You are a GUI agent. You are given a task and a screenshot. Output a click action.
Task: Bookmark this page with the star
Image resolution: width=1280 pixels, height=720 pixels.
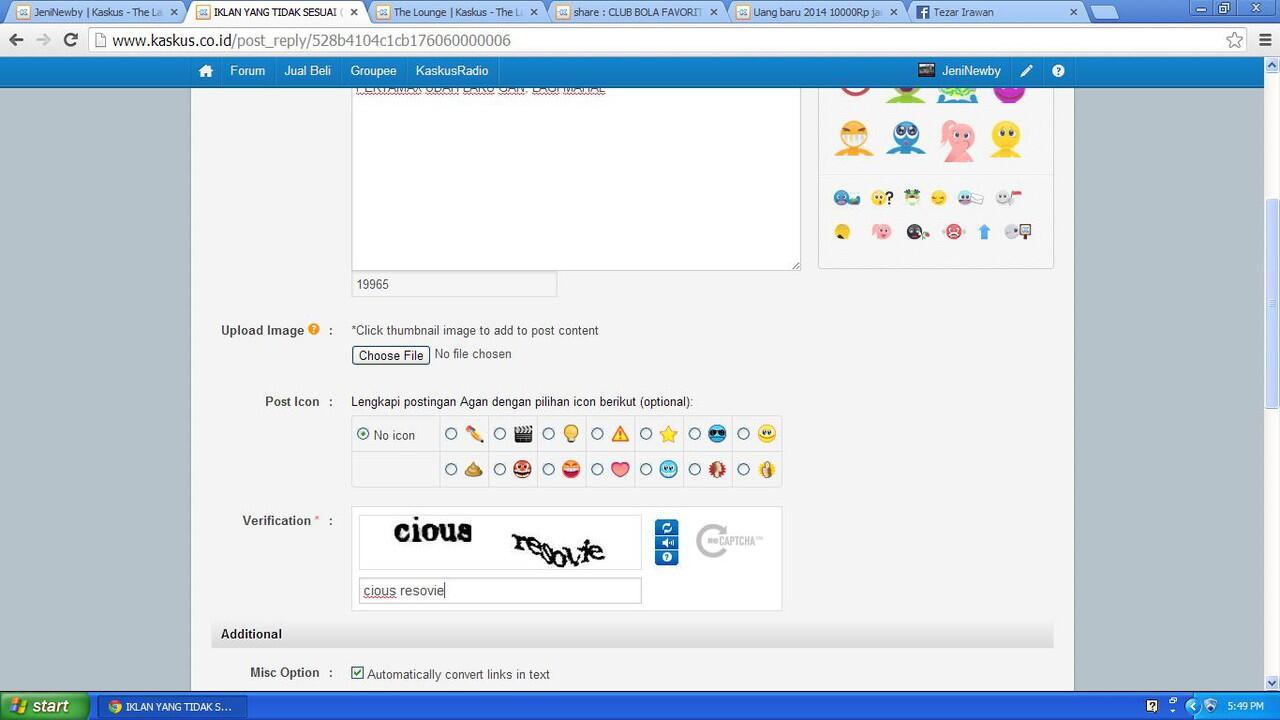tap(1235, 40)
